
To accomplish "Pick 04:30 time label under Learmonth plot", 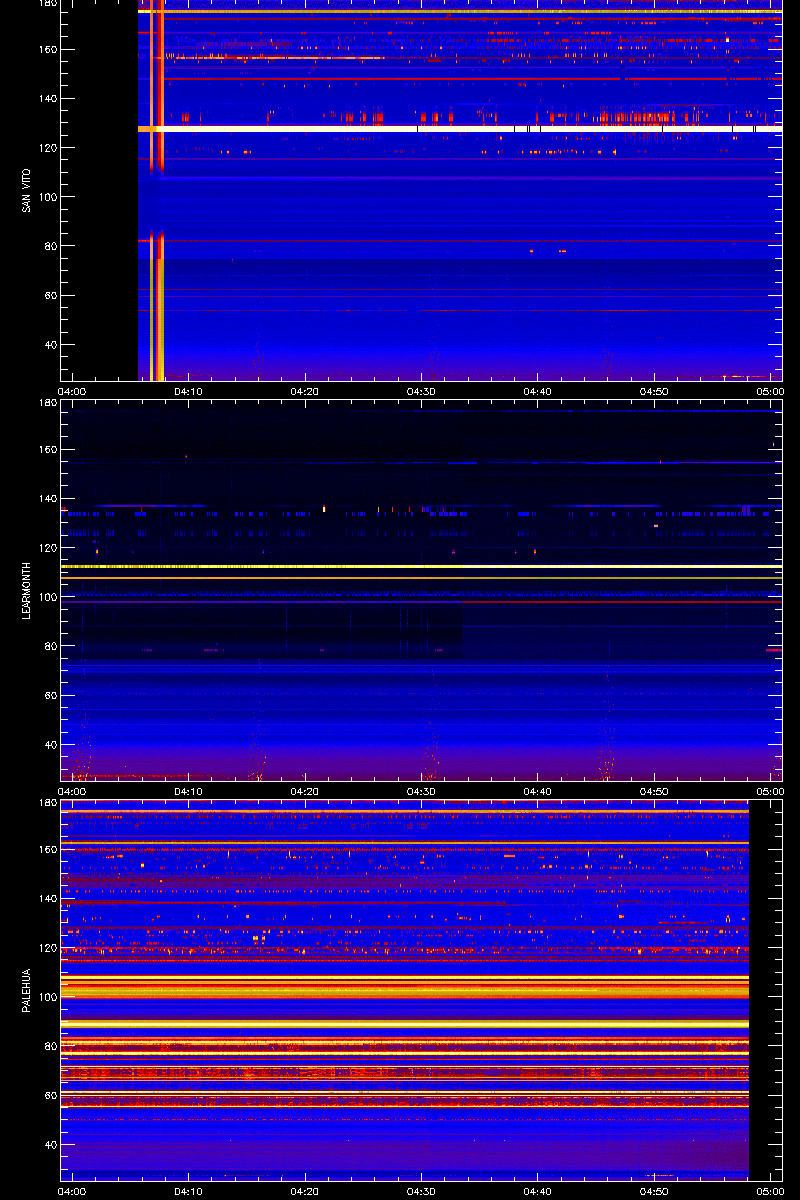I will (421, 791).
